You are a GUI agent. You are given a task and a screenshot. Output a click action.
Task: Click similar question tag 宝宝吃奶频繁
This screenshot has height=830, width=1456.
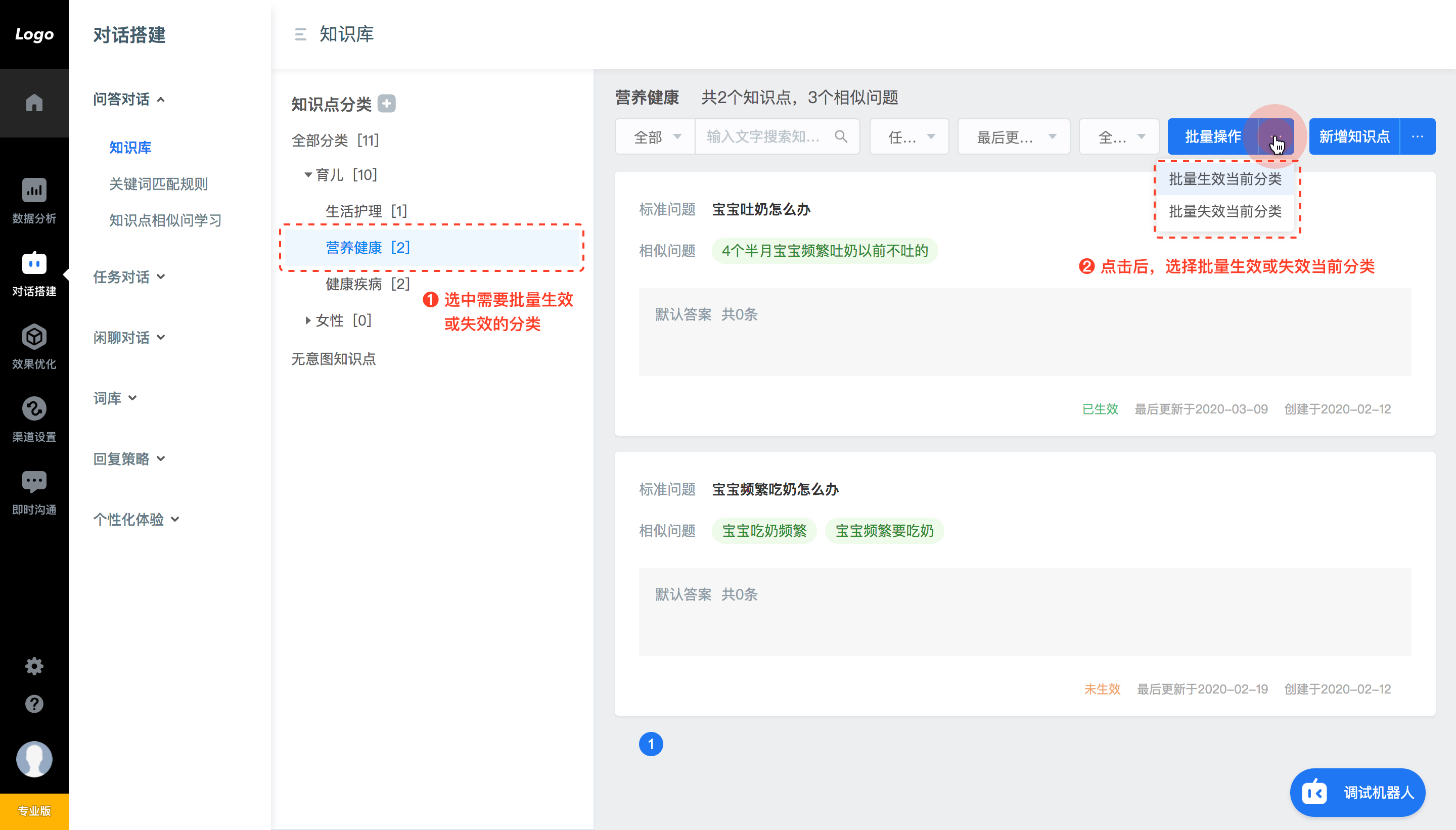click(x=764, y=531)
